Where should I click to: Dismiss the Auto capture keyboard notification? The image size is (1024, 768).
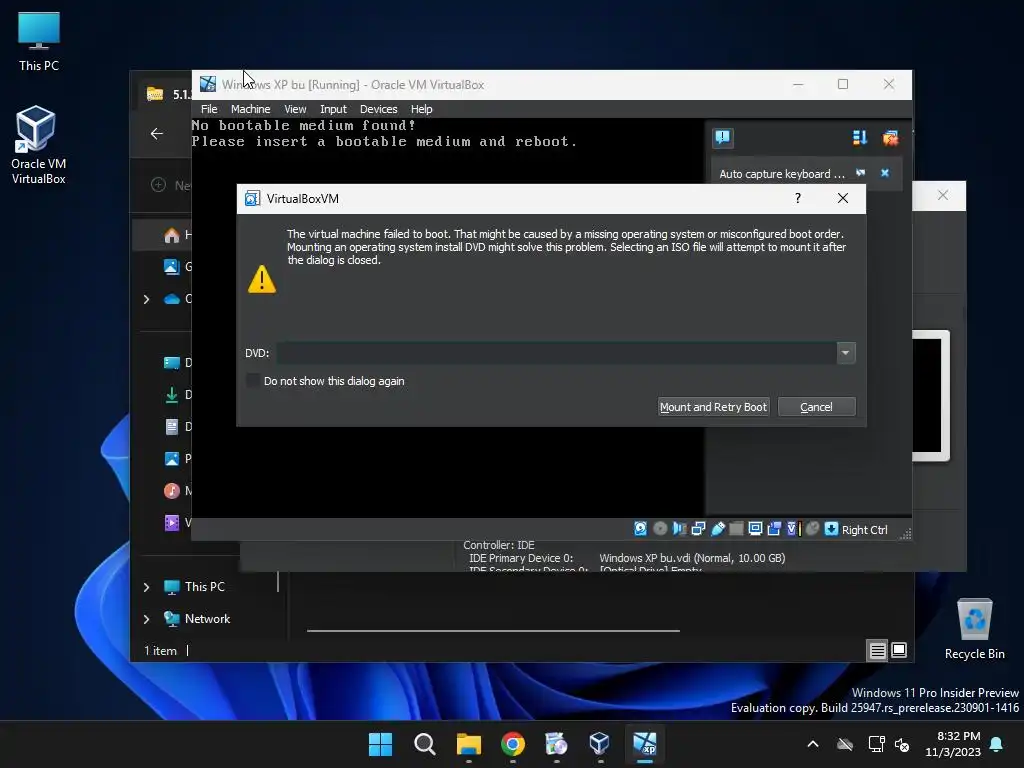(x=885, y=173)
